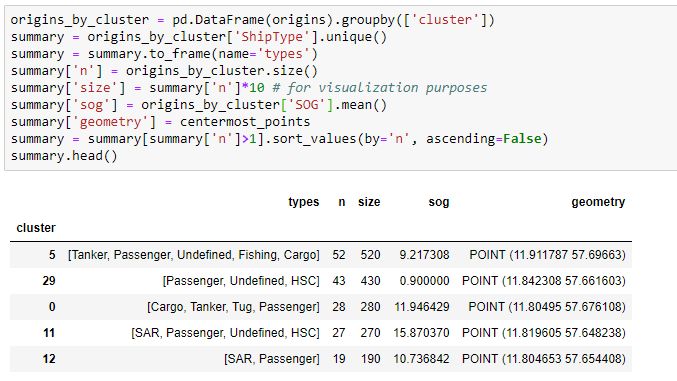Select the row index for cluster 11
The image size is (677, 381).
49,333
